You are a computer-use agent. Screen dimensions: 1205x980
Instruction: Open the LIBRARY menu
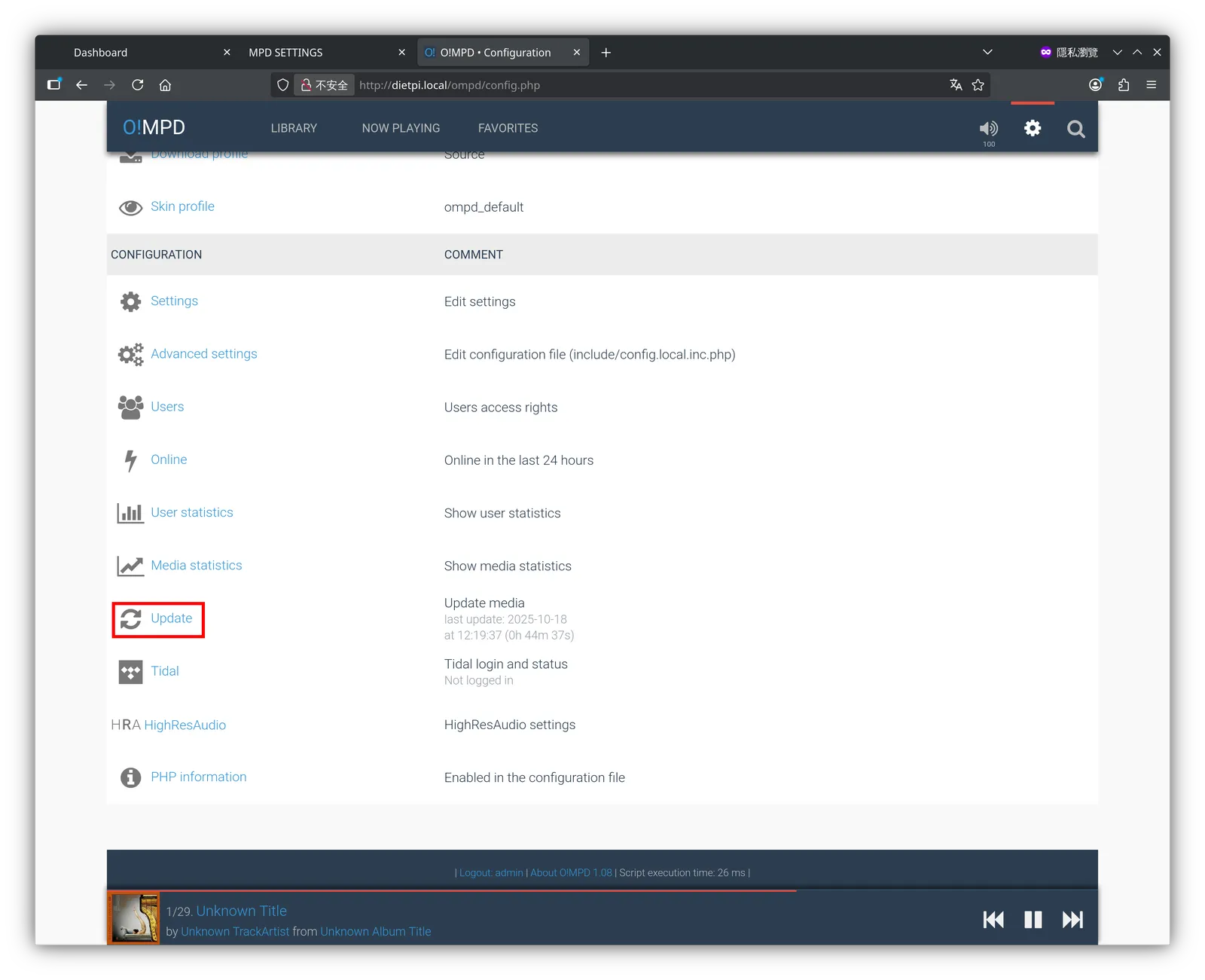[x=294, y=128]
